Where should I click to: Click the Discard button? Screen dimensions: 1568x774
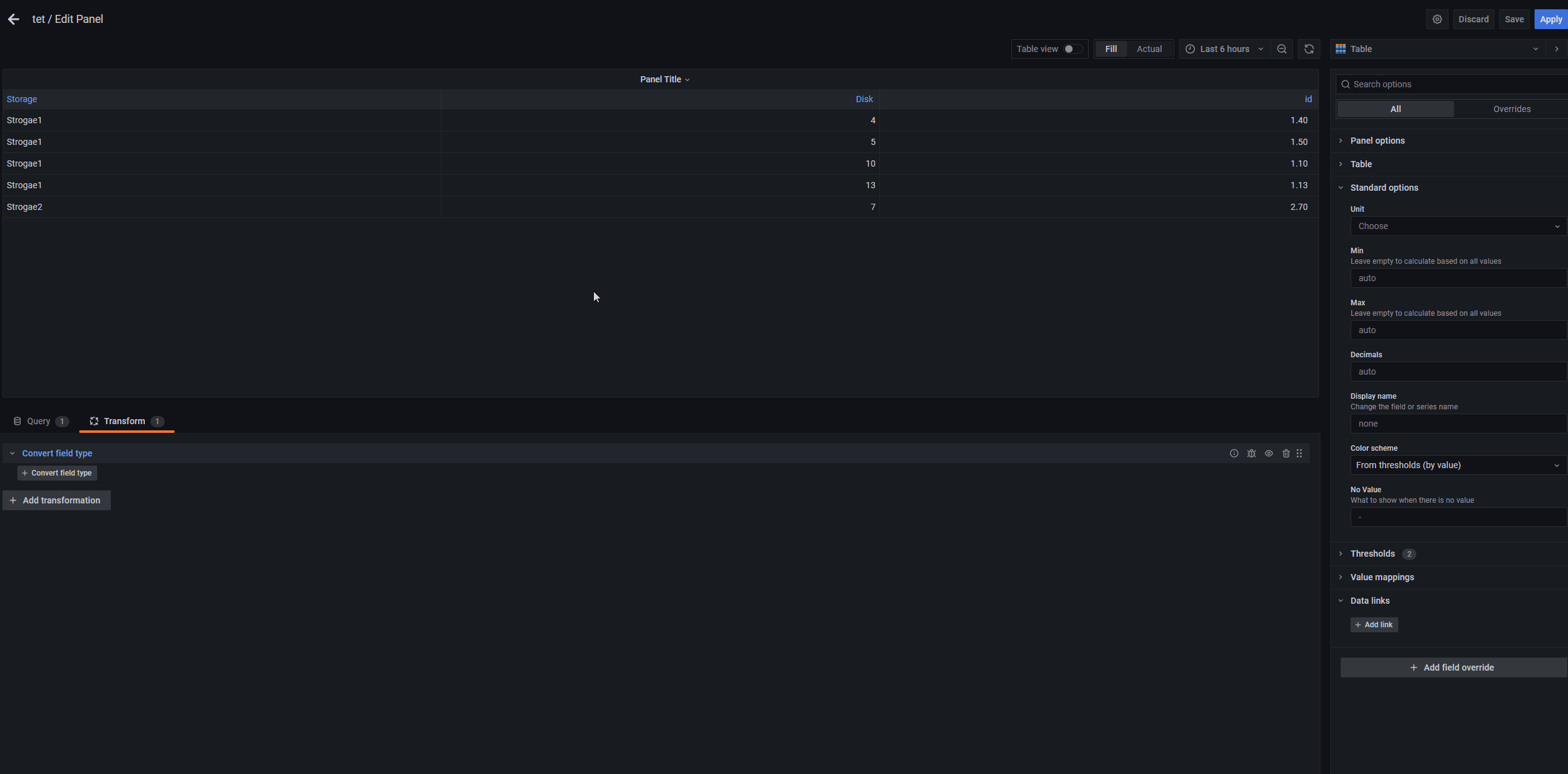1473,19
